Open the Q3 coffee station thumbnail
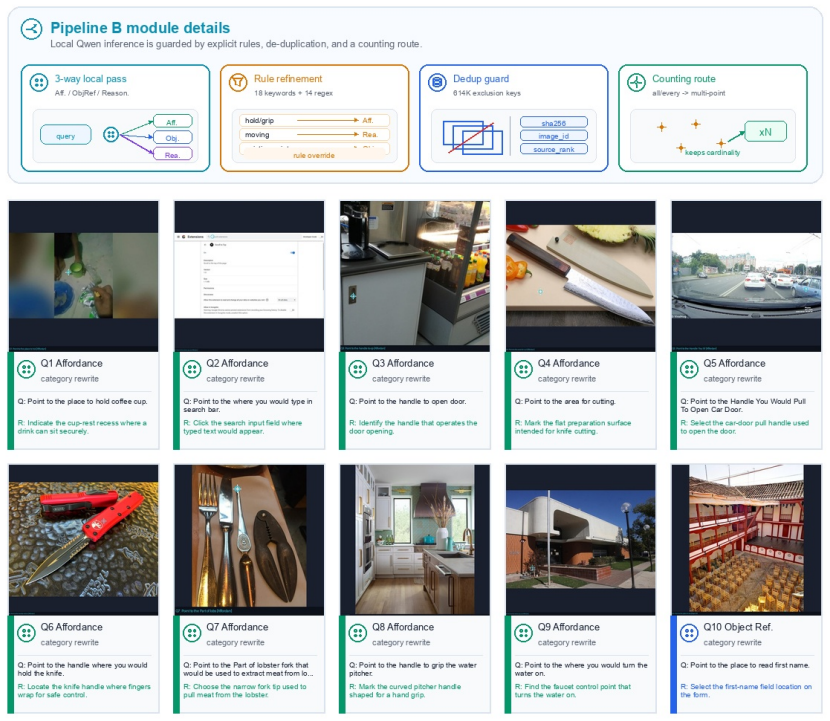This screenshot has width=830, height=721. [415, 275]
